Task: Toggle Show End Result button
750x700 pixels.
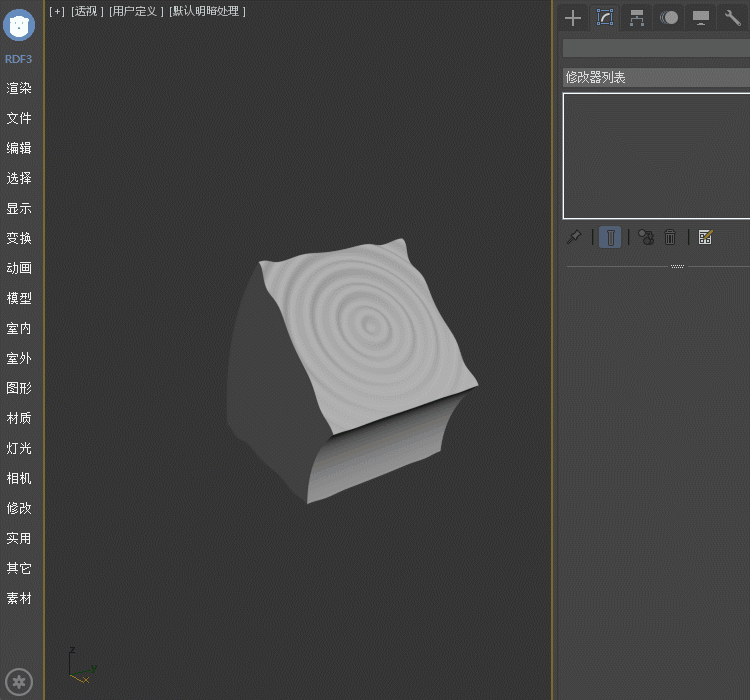Action: coord(609,237)
